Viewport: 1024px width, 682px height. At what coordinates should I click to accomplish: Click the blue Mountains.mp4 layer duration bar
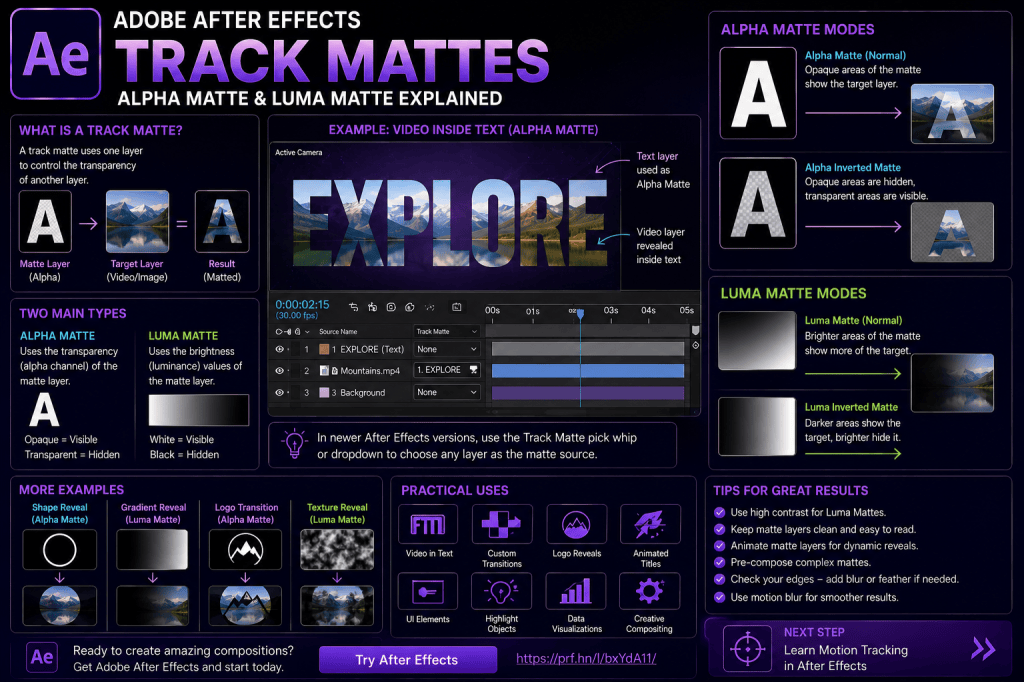588,370
